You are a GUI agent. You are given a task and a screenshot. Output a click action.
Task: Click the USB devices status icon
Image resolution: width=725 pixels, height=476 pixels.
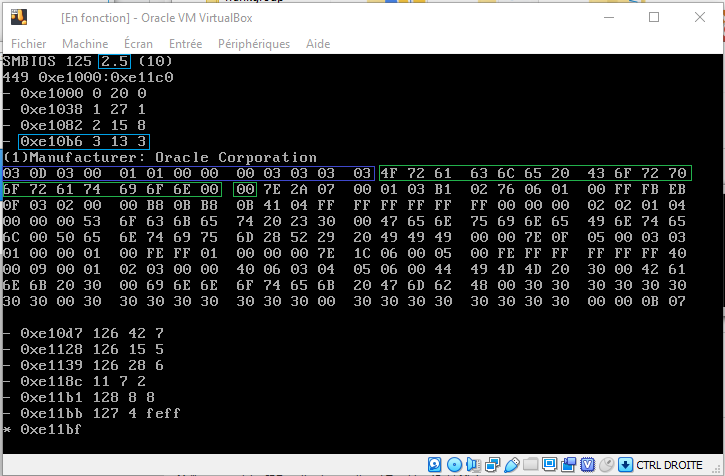coord(512,465)
